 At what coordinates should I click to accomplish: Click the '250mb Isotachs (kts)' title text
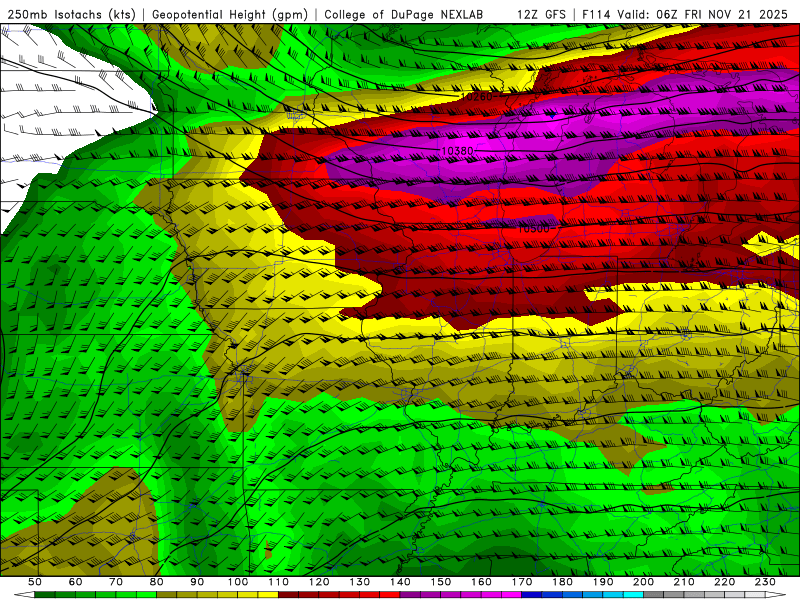click(x=71, y=15)
